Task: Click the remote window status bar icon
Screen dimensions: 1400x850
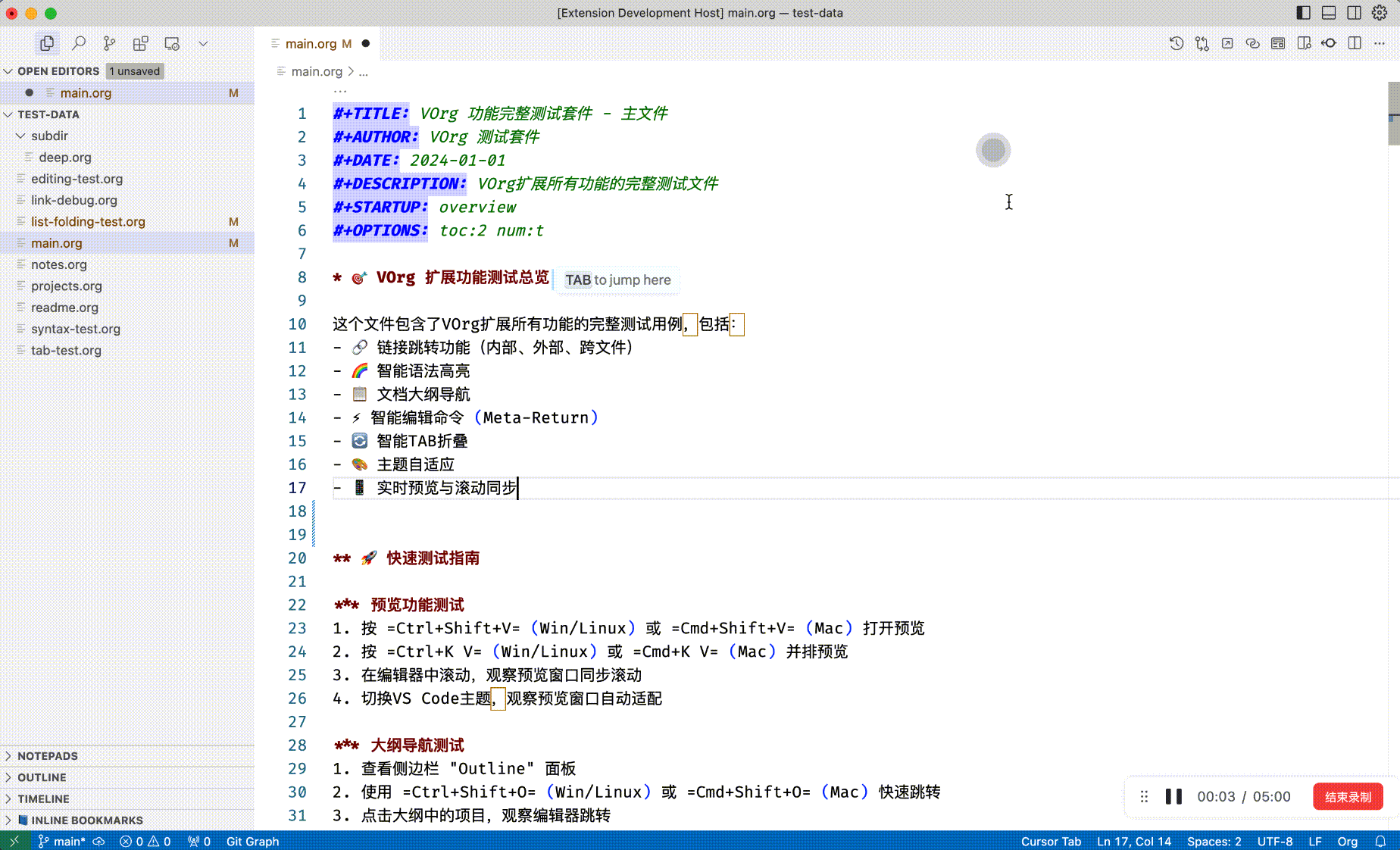Action: tap(14, 841)
